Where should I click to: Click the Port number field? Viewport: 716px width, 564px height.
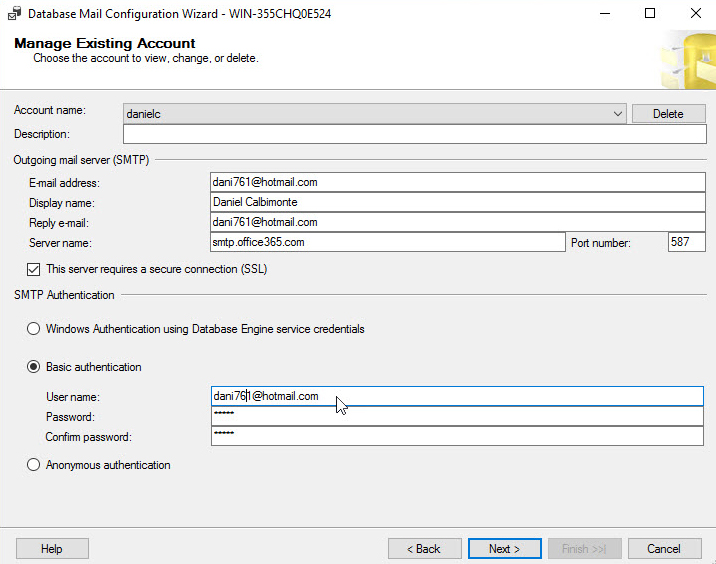coord(687,242)
